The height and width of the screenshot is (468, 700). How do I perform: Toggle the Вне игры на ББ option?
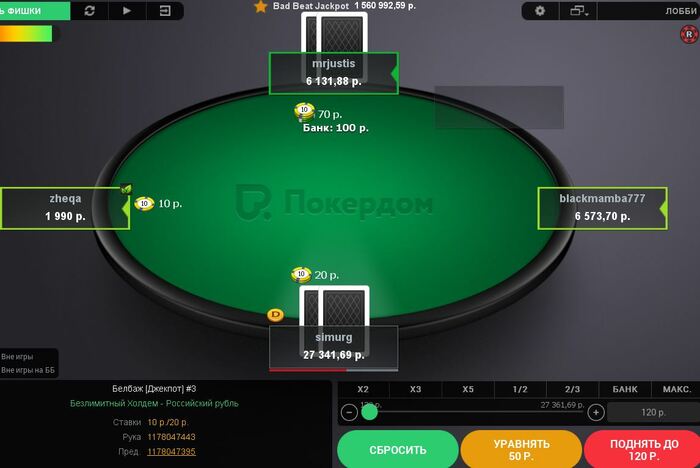pyautogui.click(x=28, y=370)
